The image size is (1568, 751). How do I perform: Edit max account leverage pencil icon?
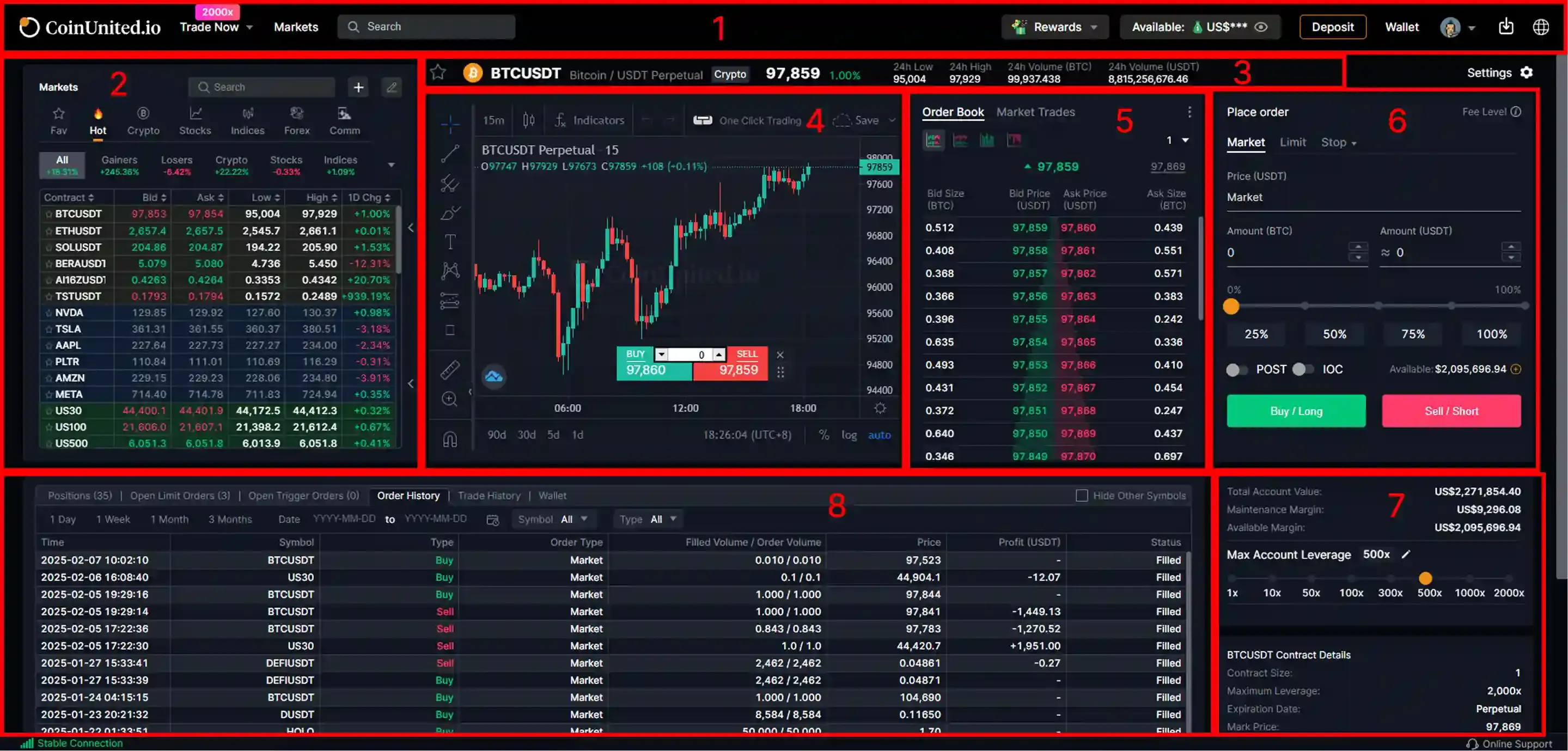1406,554
